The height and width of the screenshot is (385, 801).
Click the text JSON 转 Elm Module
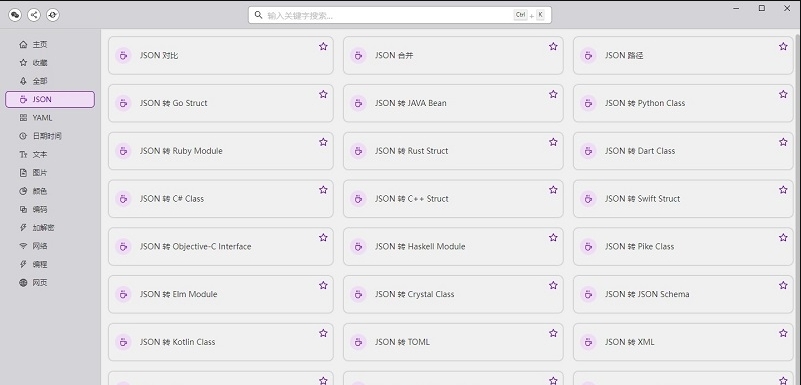[179, 294]
